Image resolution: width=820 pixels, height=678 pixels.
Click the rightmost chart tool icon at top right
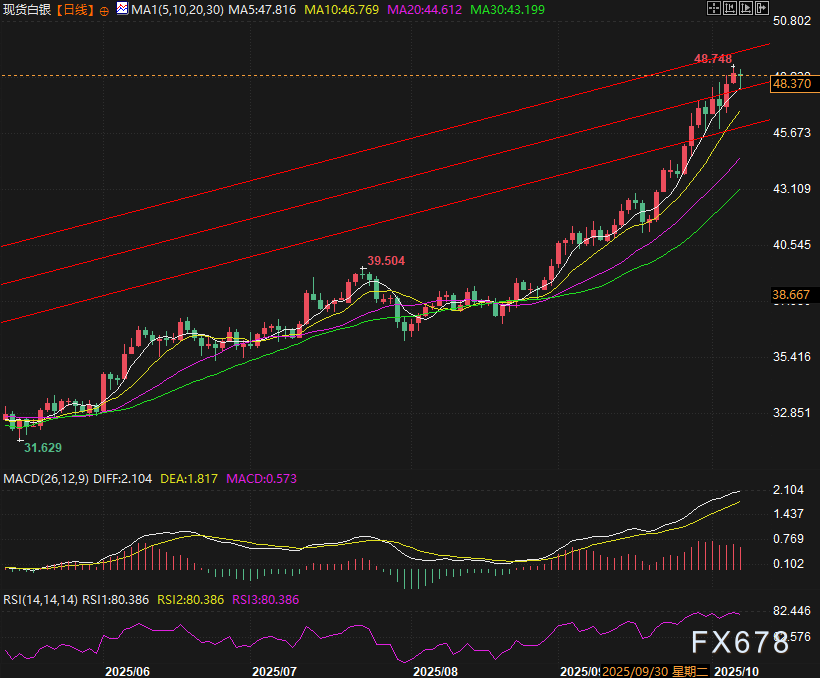point(761,8)
